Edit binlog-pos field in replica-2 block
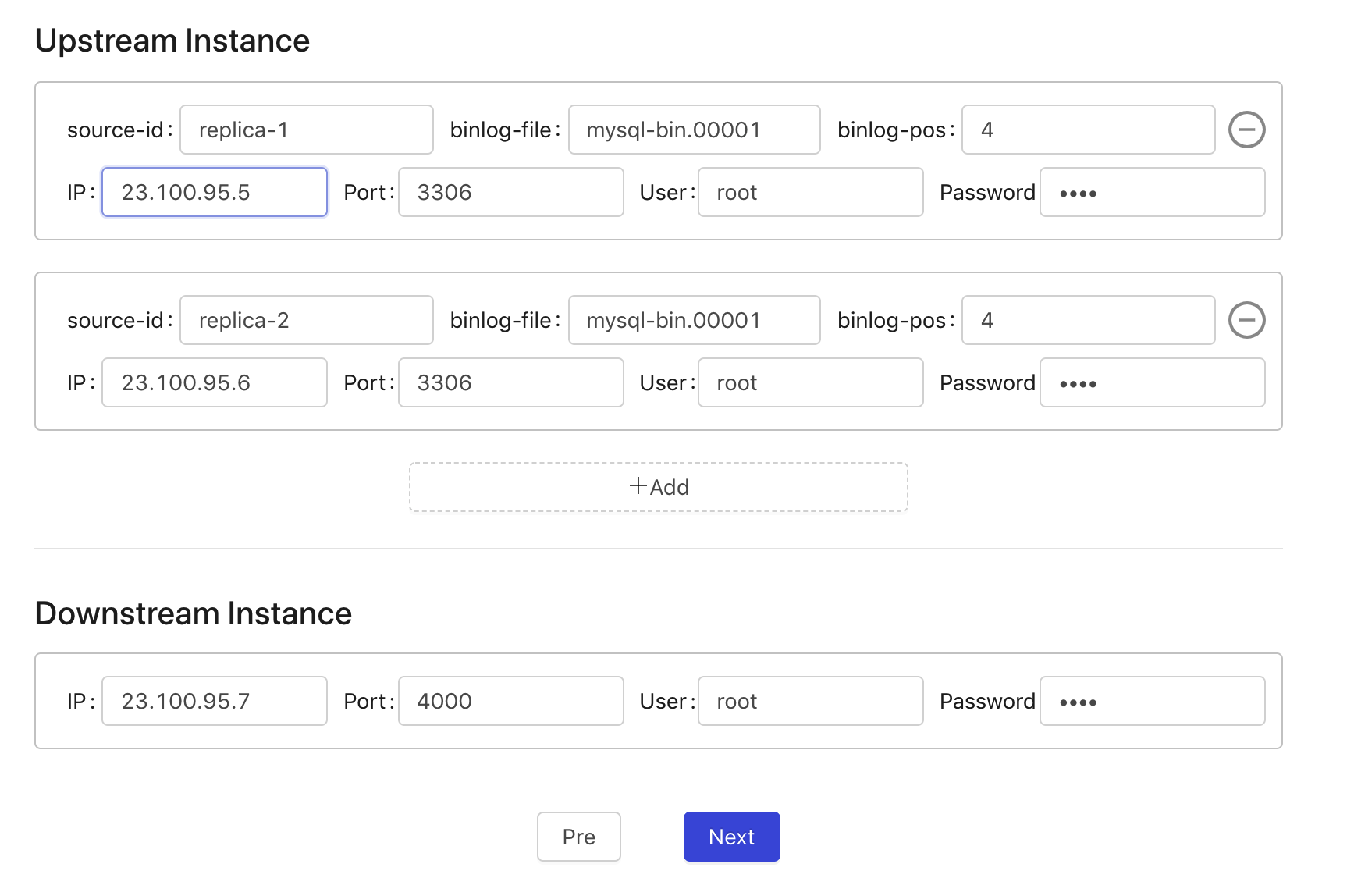The width and height of the screenshot is (1347, 896). (x=1089, y=320)
